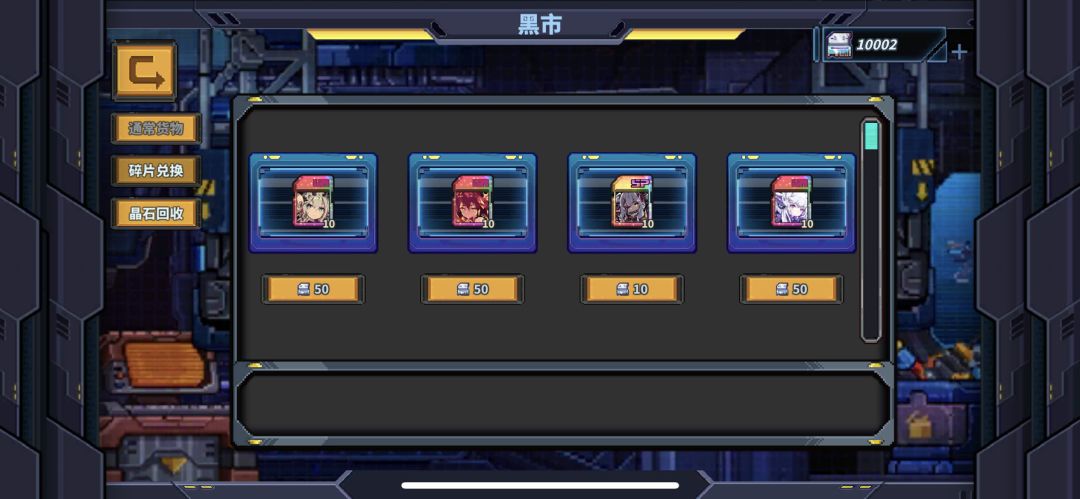Switch to the 碎片兑换 tab
Image resolution: width=1080 pixels, height=499 pixels.
156,171
